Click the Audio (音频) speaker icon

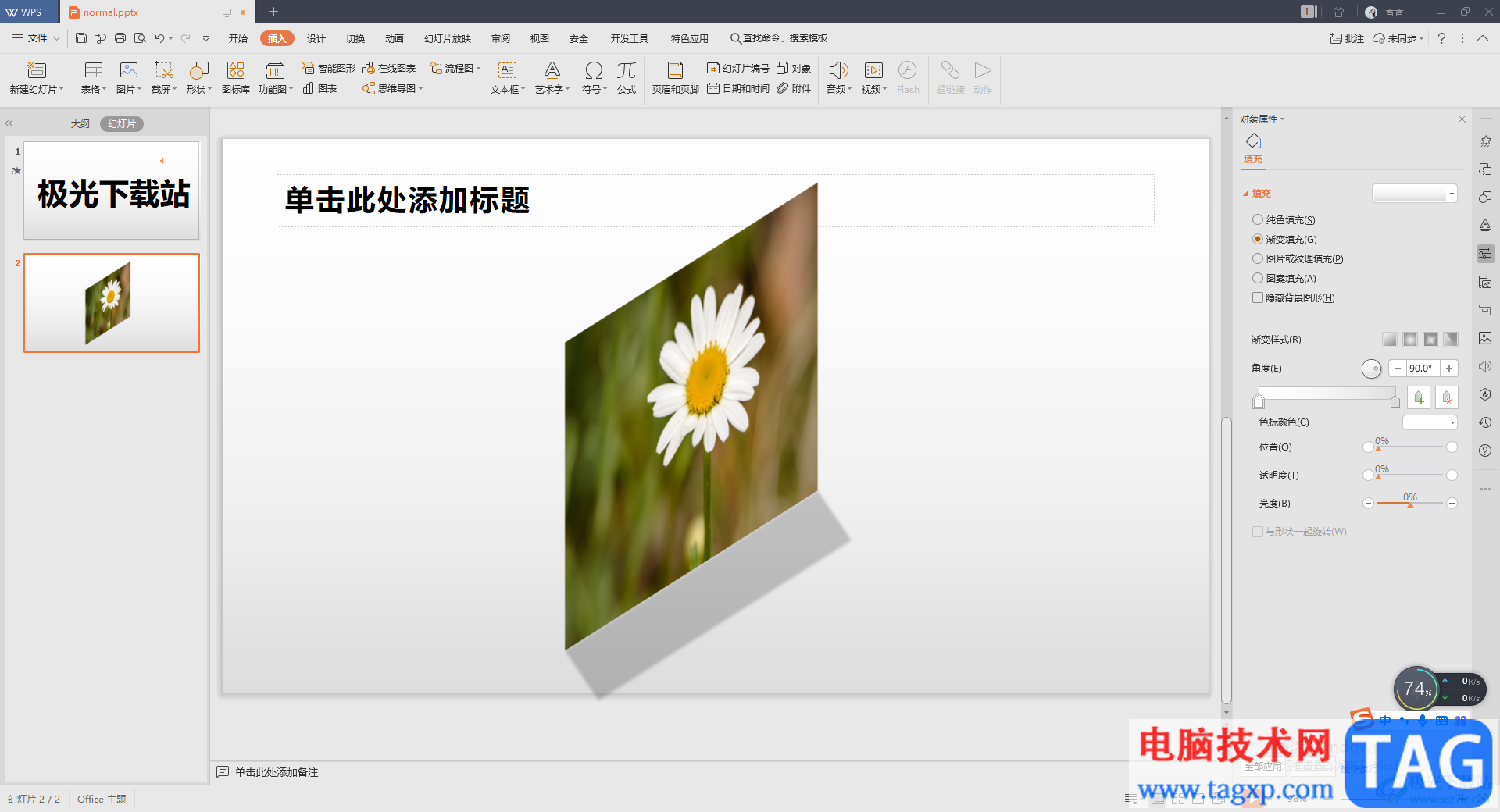coord(838,71)
